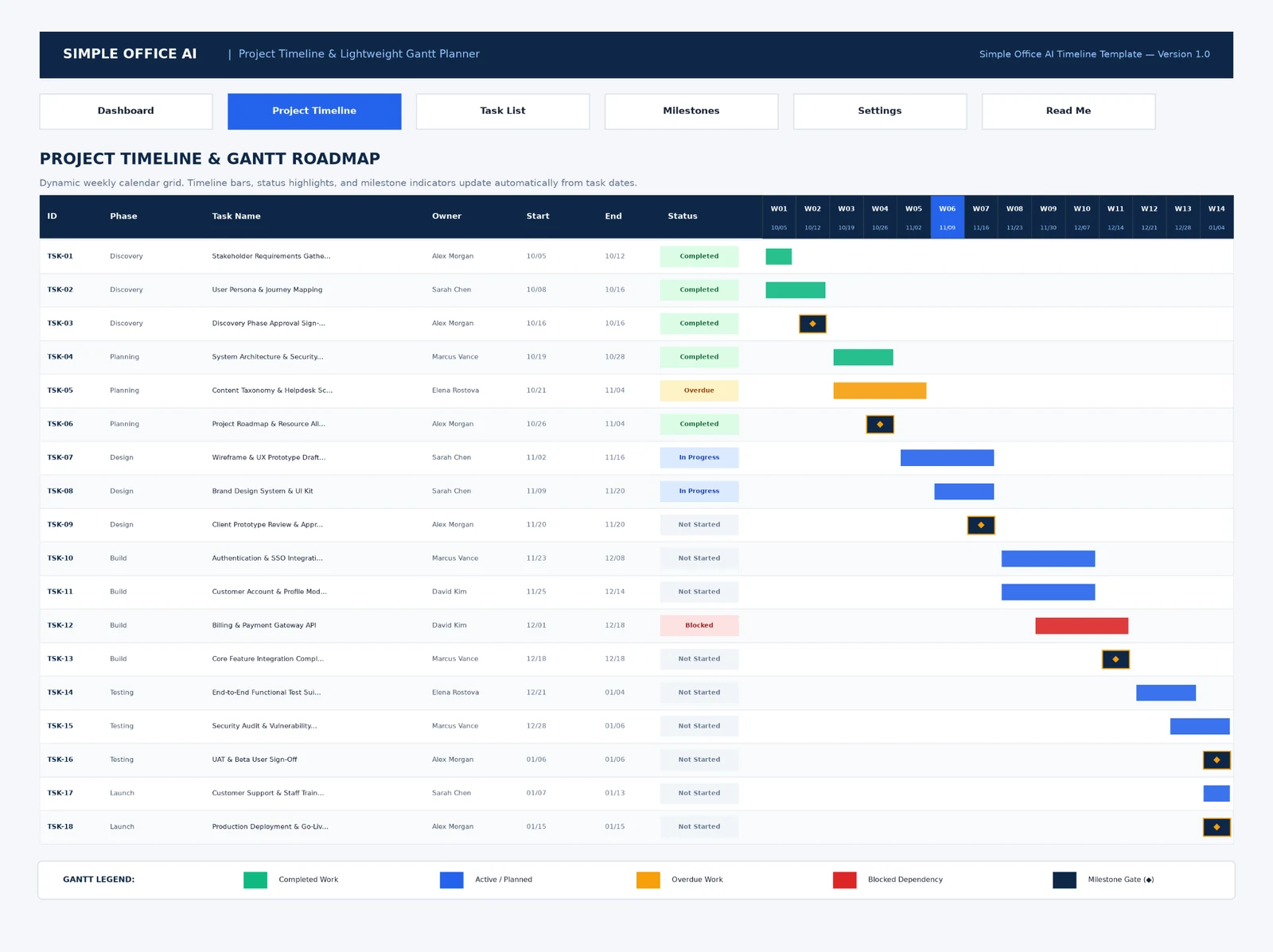Click the Blocked status badge for TSK-12

[x=699, y=626]
